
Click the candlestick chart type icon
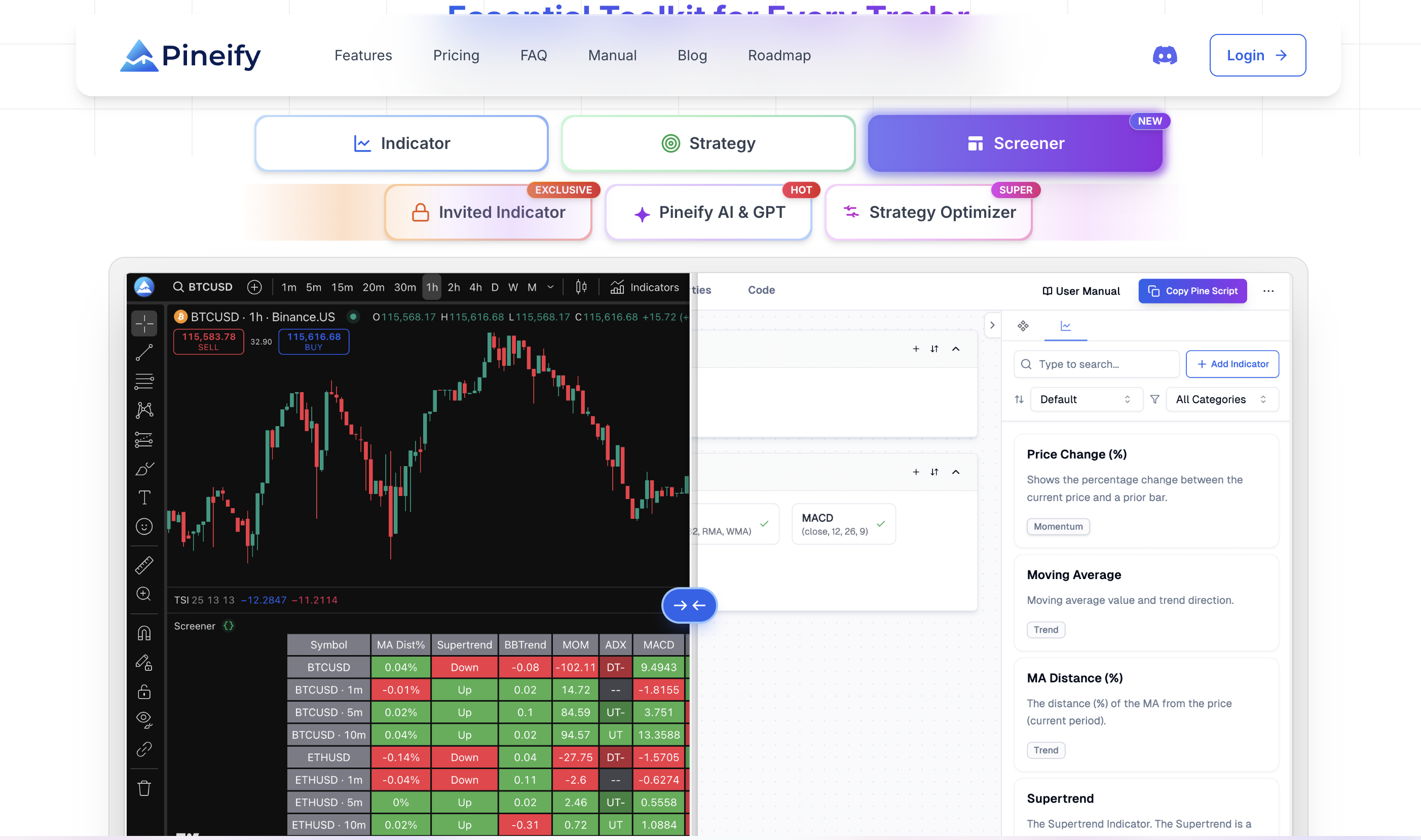(x=581, y=287)
